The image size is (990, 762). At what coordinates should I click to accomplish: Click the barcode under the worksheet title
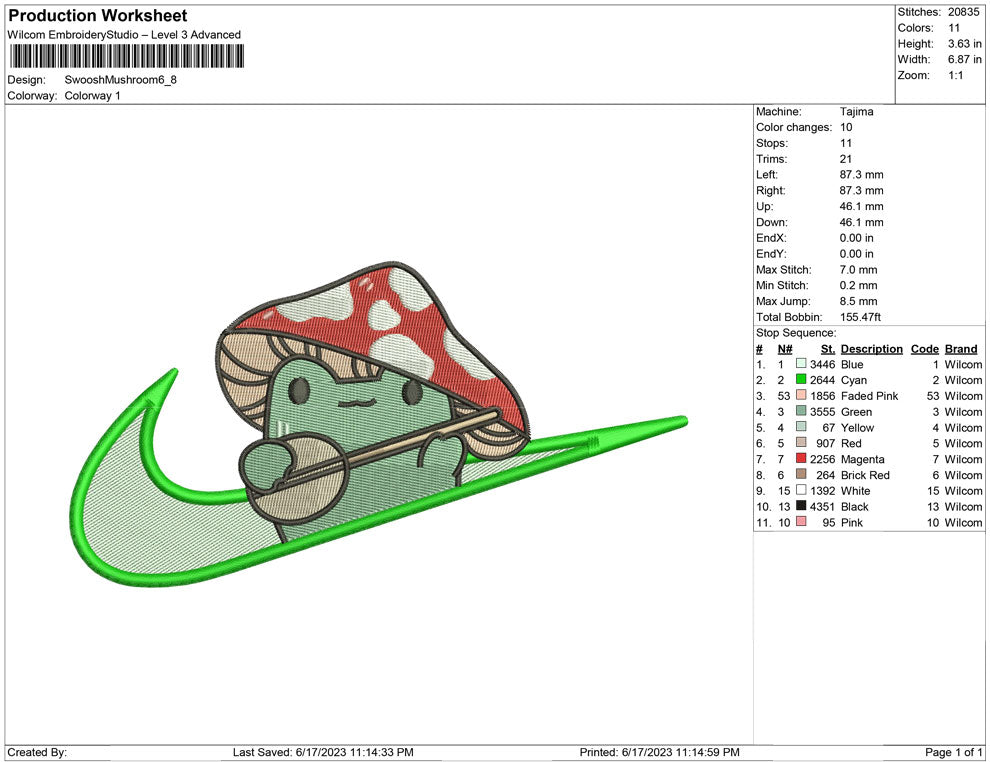pos(126,56)
